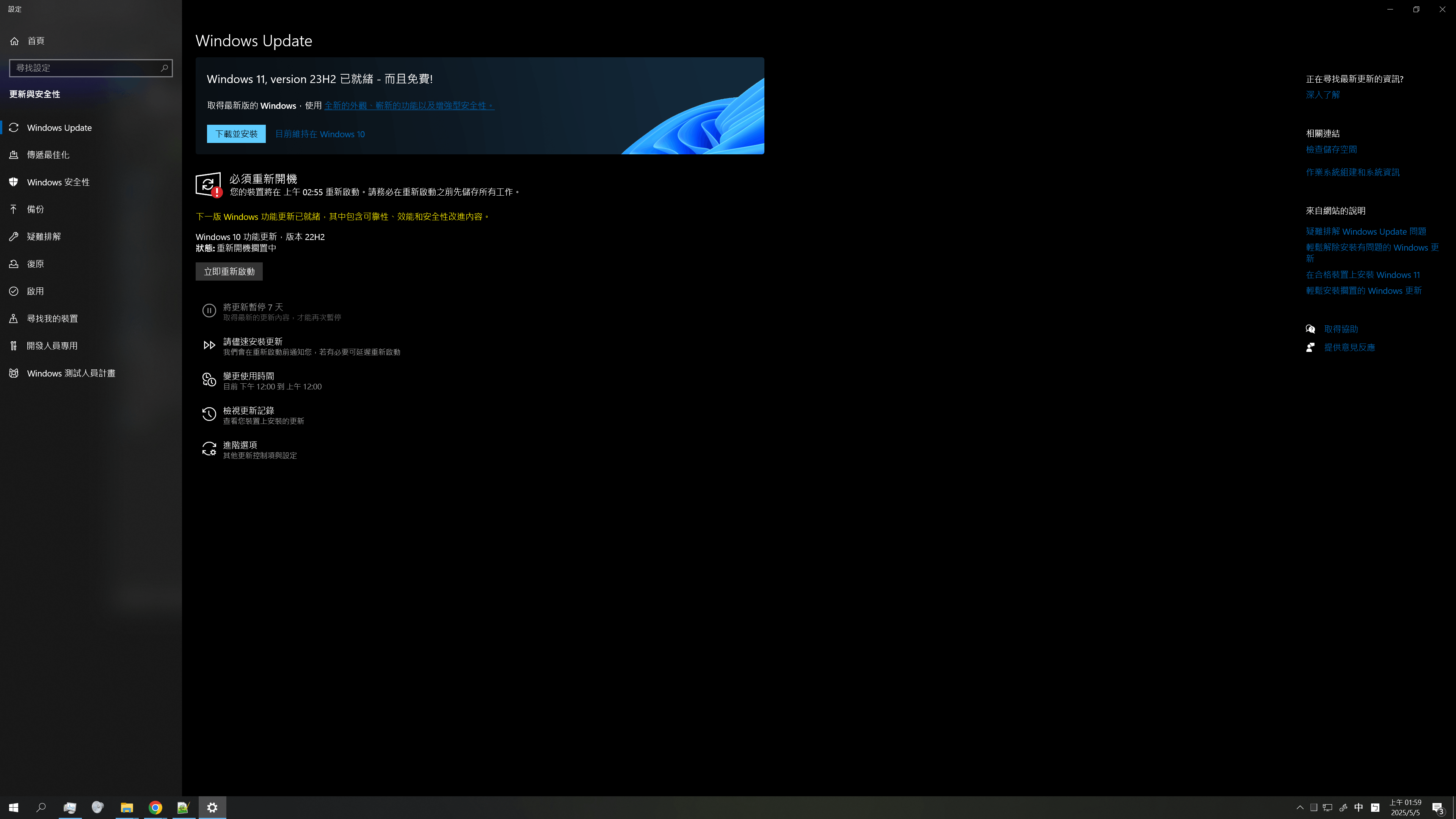Viewport: 1456px width, 819px height.
Task: Open 檢查儲存空間 related link
Action: tap(1331, 149)
